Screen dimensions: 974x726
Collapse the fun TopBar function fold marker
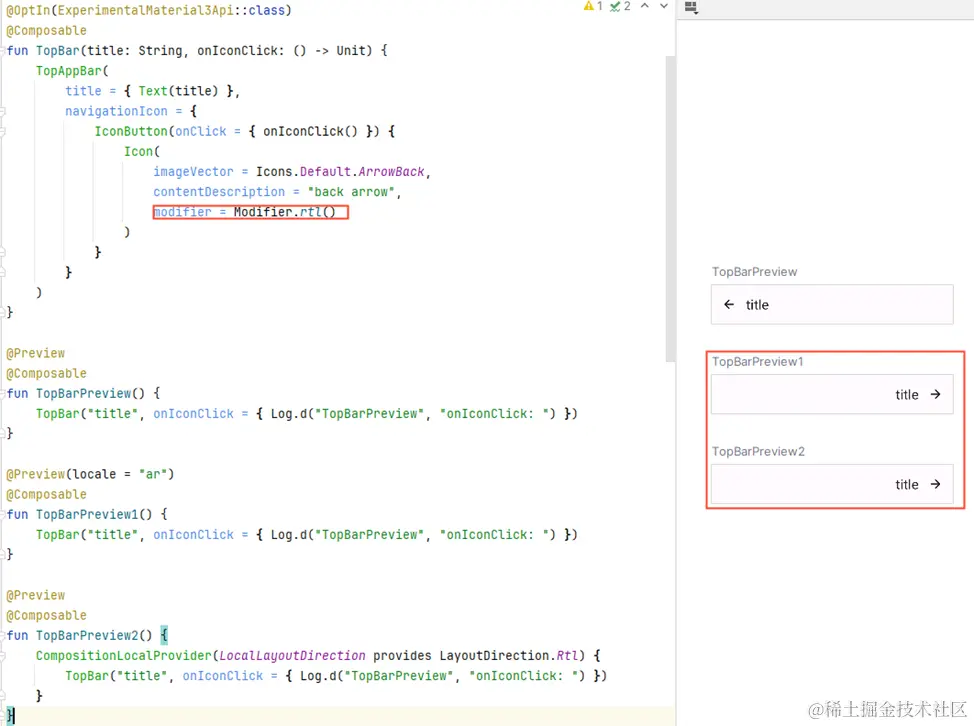coord(3,51)
